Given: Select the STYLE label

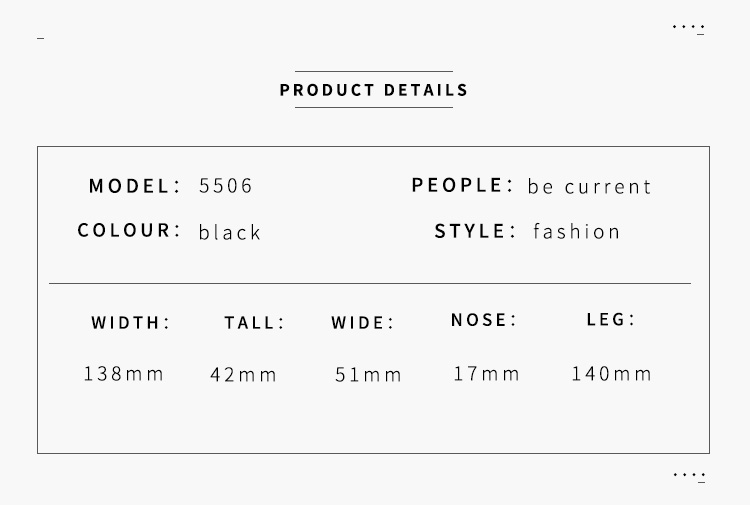Looking at the screenshot, I should pos(475,231).
